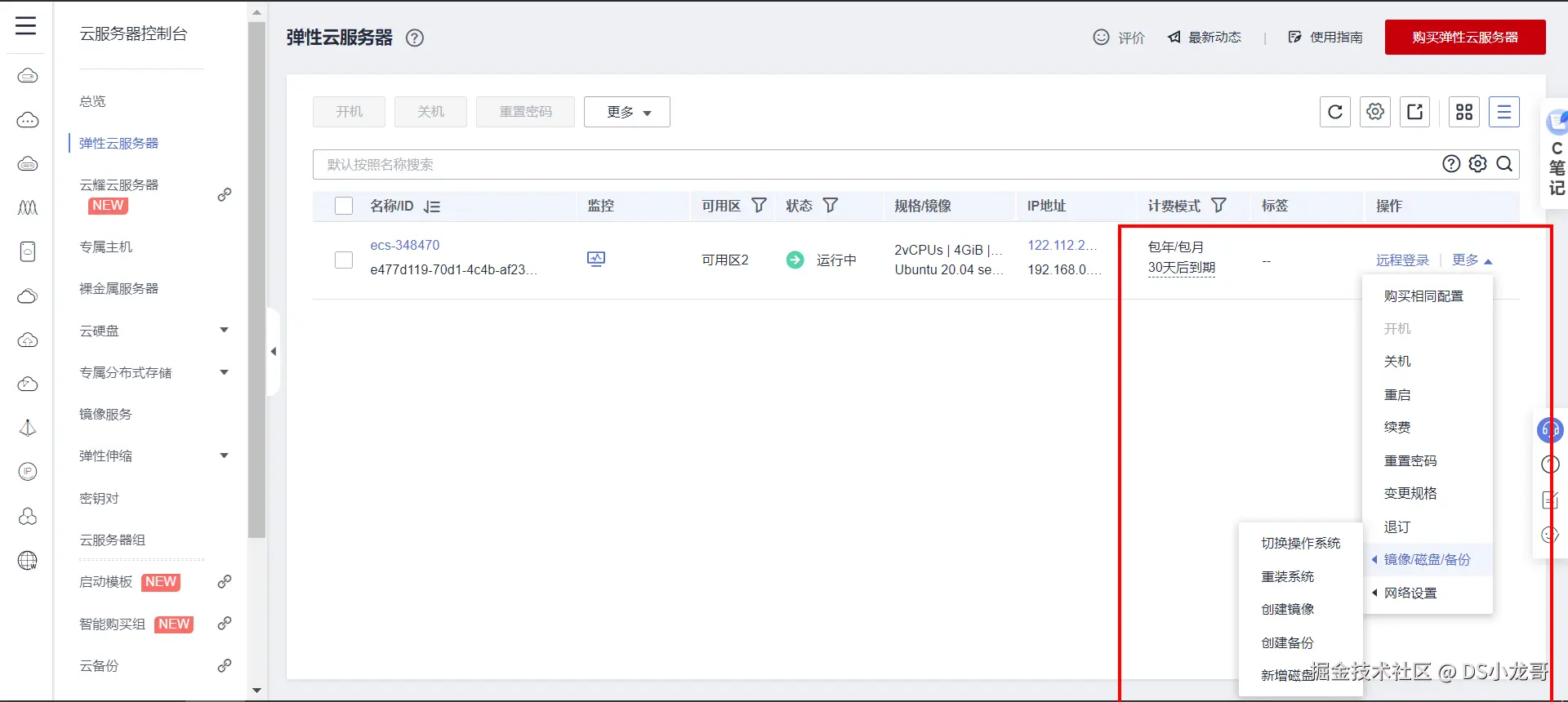The image size is (1568, 702).
Task: Refresh the server list
Action: point(1335,112)
